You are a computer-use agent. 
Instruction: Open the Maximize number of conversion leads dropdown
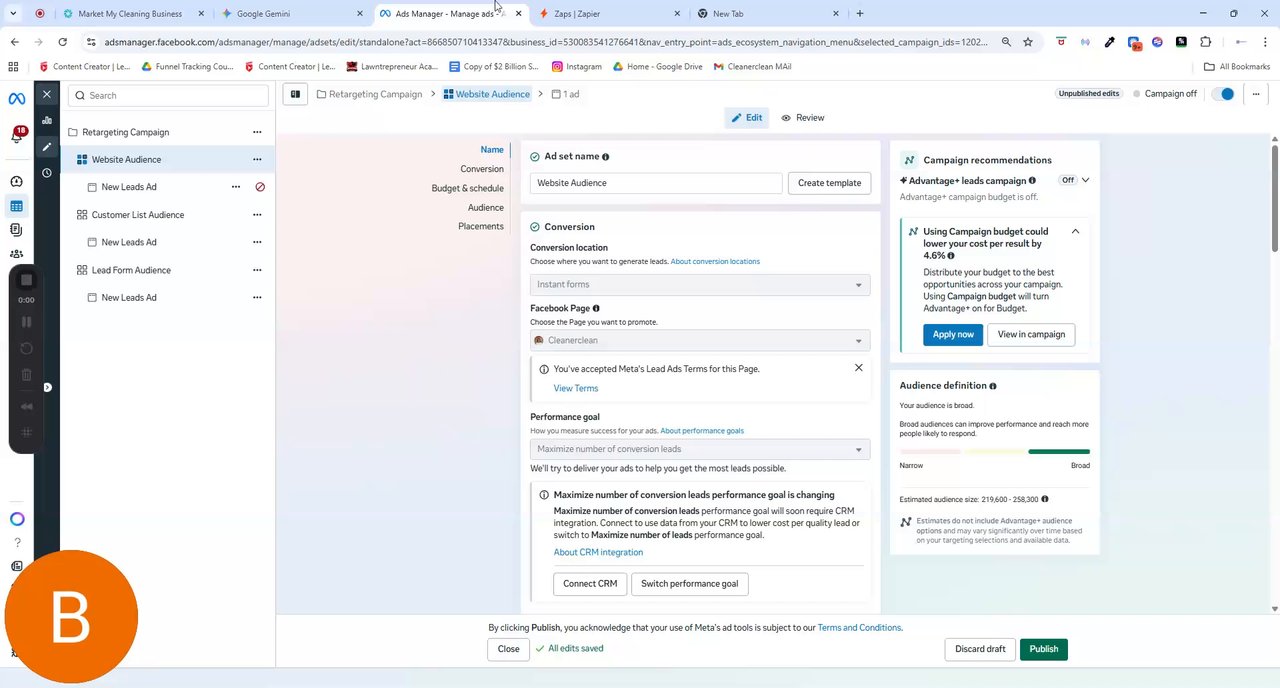[700, 449]
